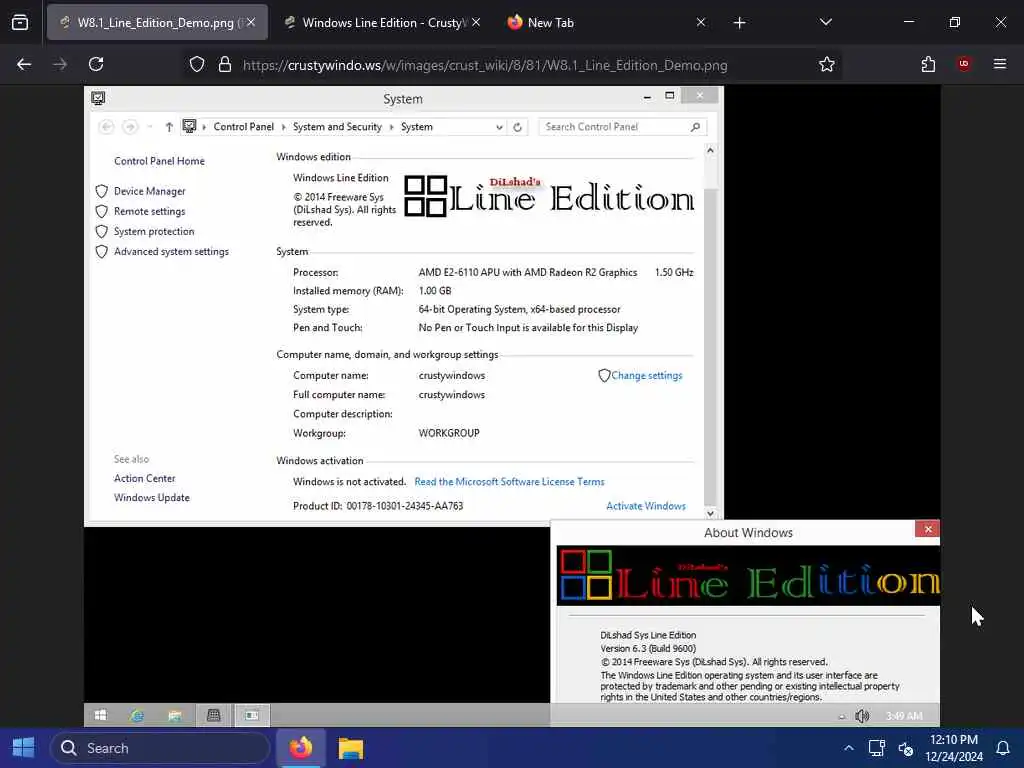Open Firefox from Windows taskbar

pos(300,748)
